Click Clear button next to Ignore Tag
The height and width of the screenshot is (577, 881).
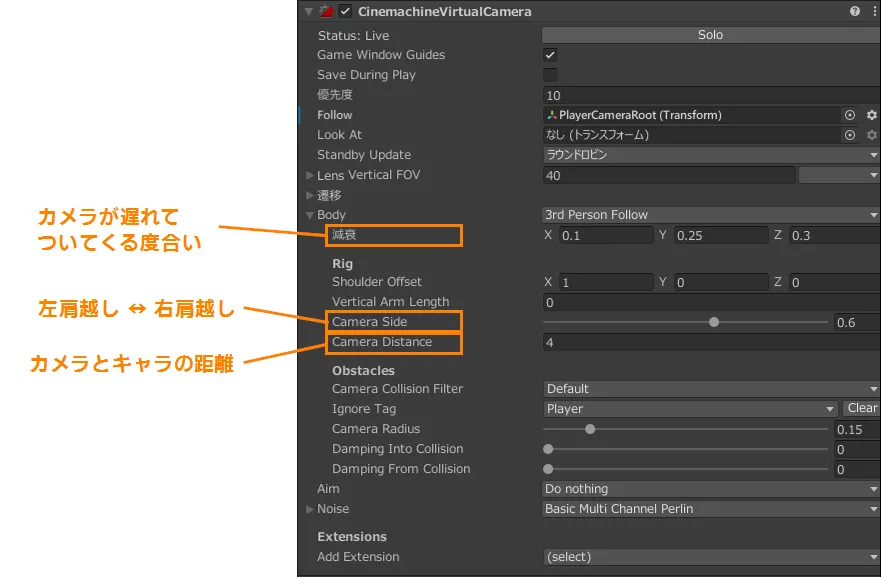point(862,408)
